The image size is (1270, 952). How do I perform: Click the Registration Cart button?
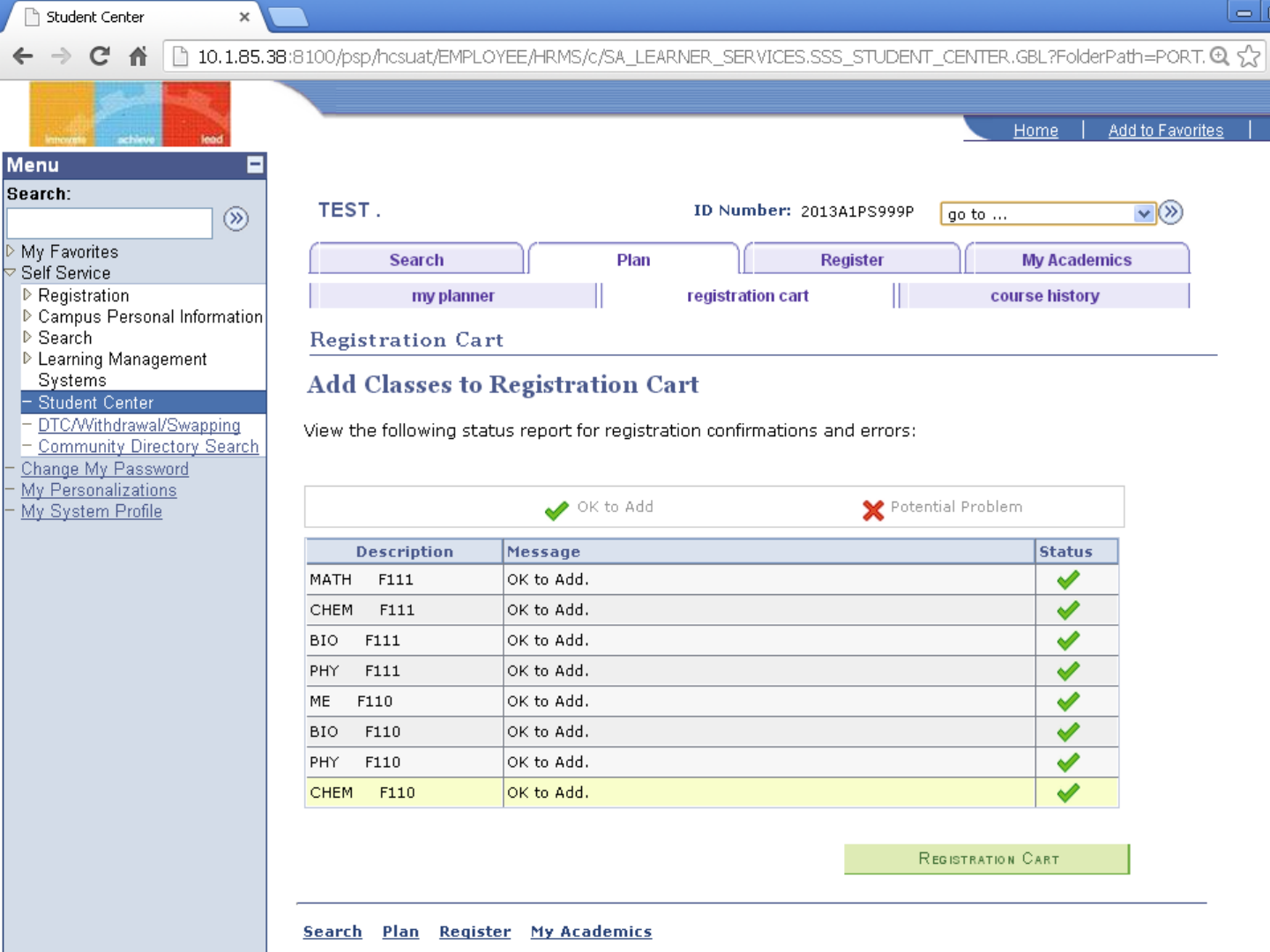[987, 859]
